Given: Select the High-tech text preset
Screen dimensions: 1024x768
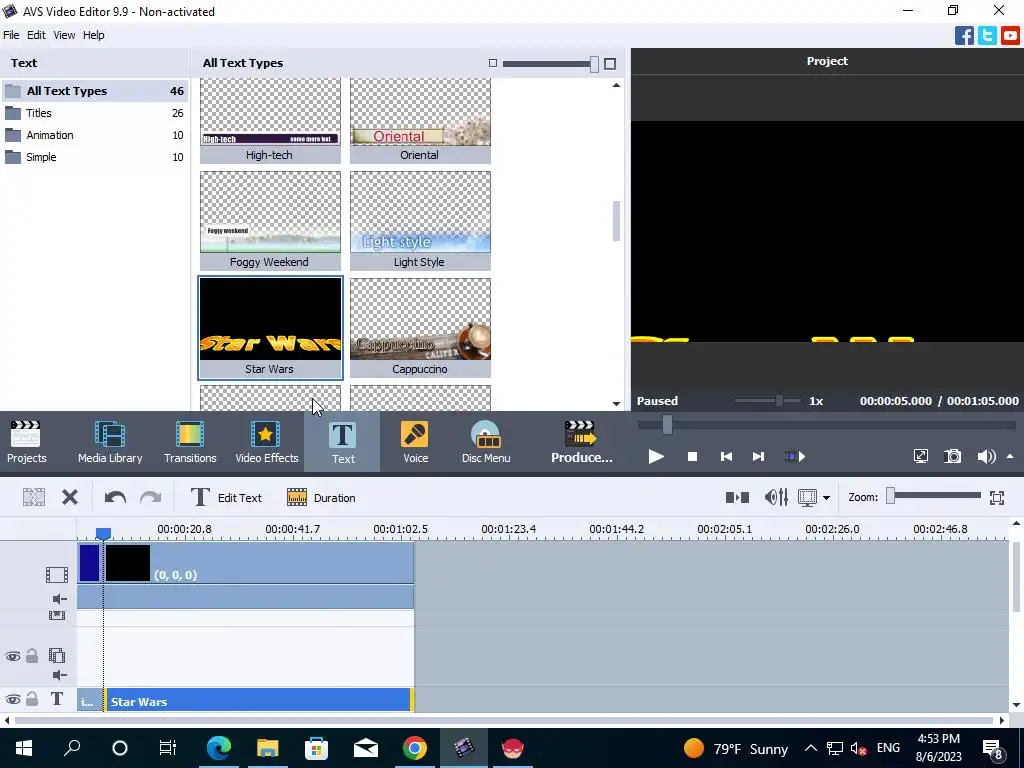Looking at the screenshot, I should [x=270, y=120].
